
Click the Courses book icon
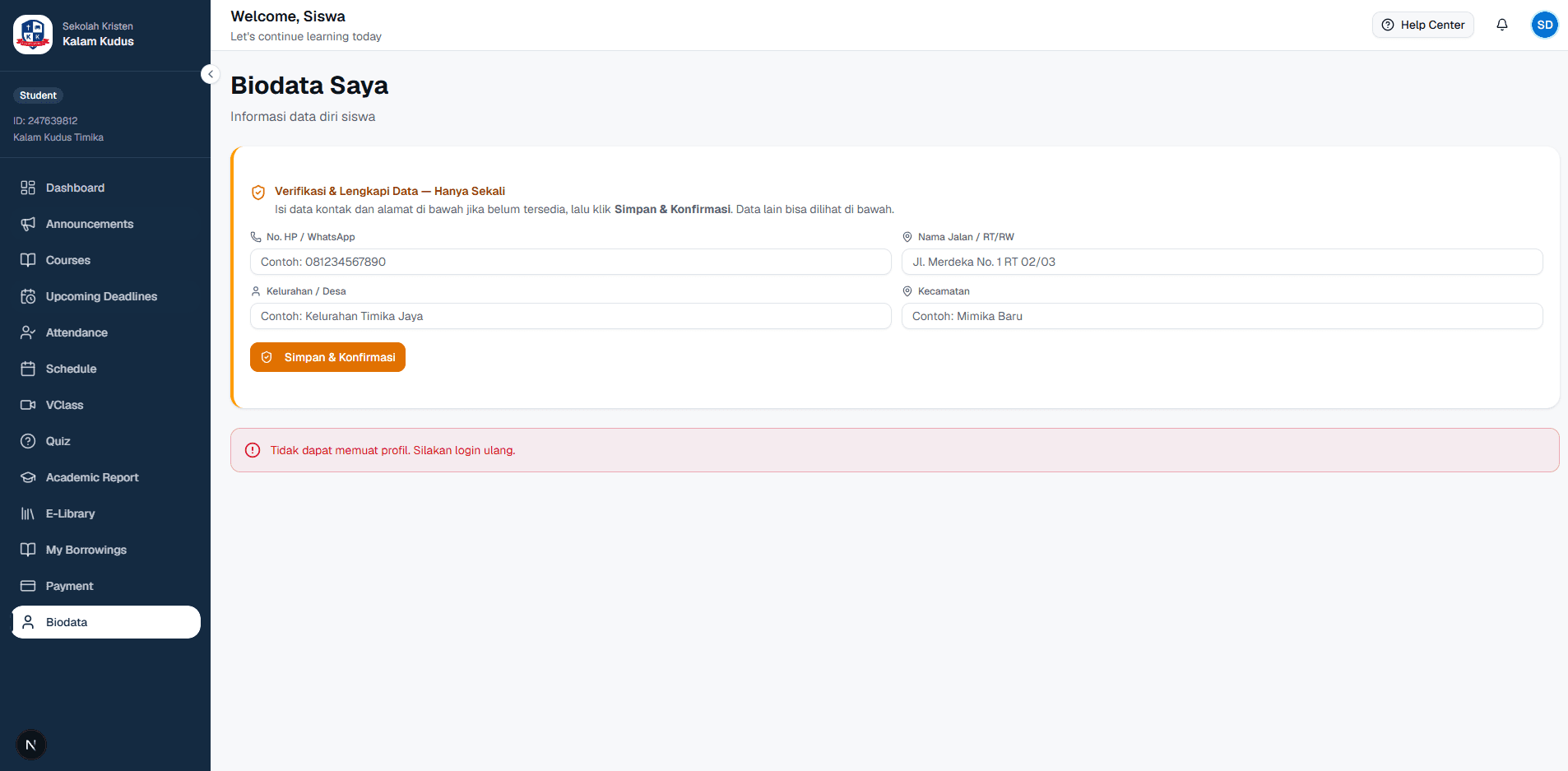pyautogui.click(x=28, y=260)
